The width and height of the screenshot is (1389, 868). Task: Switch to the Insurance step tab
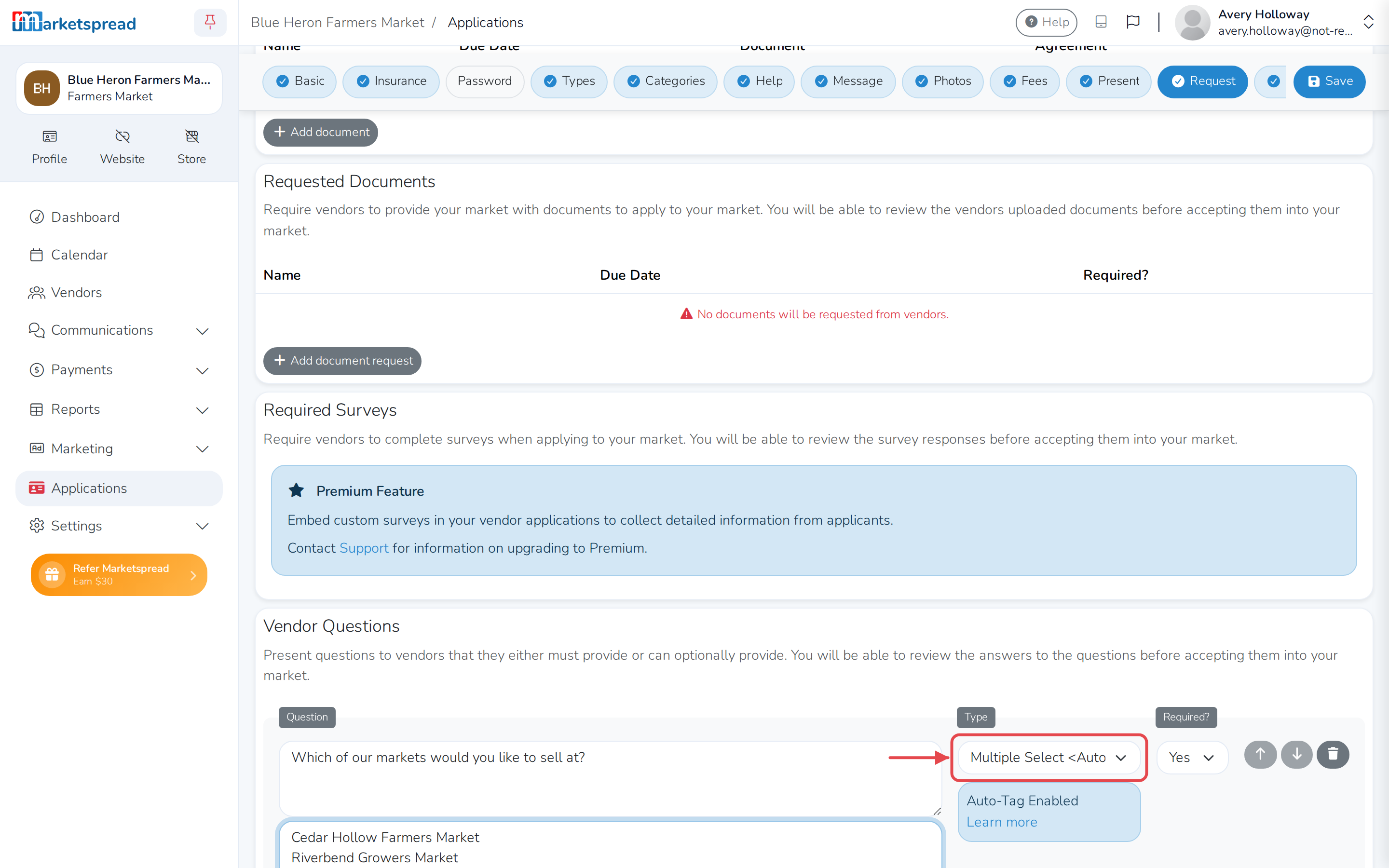click(x=391, y=81)
